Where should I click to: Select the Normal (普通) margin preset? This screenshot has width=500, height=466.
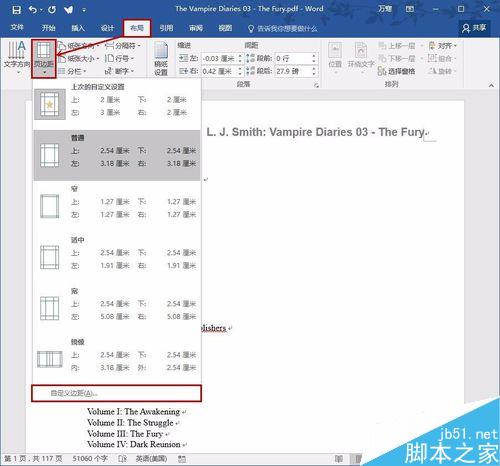click(x=117, y=155)
